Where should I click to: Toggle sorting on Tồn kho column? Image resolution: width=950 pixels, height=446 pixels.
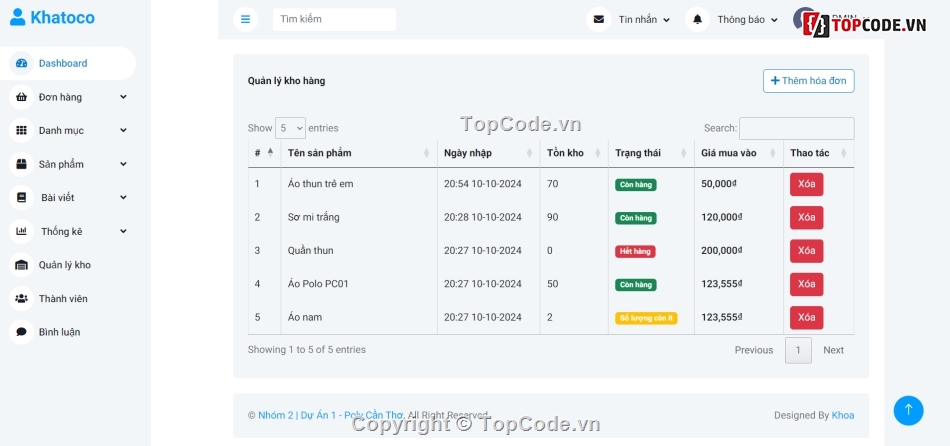pos(573,153)
